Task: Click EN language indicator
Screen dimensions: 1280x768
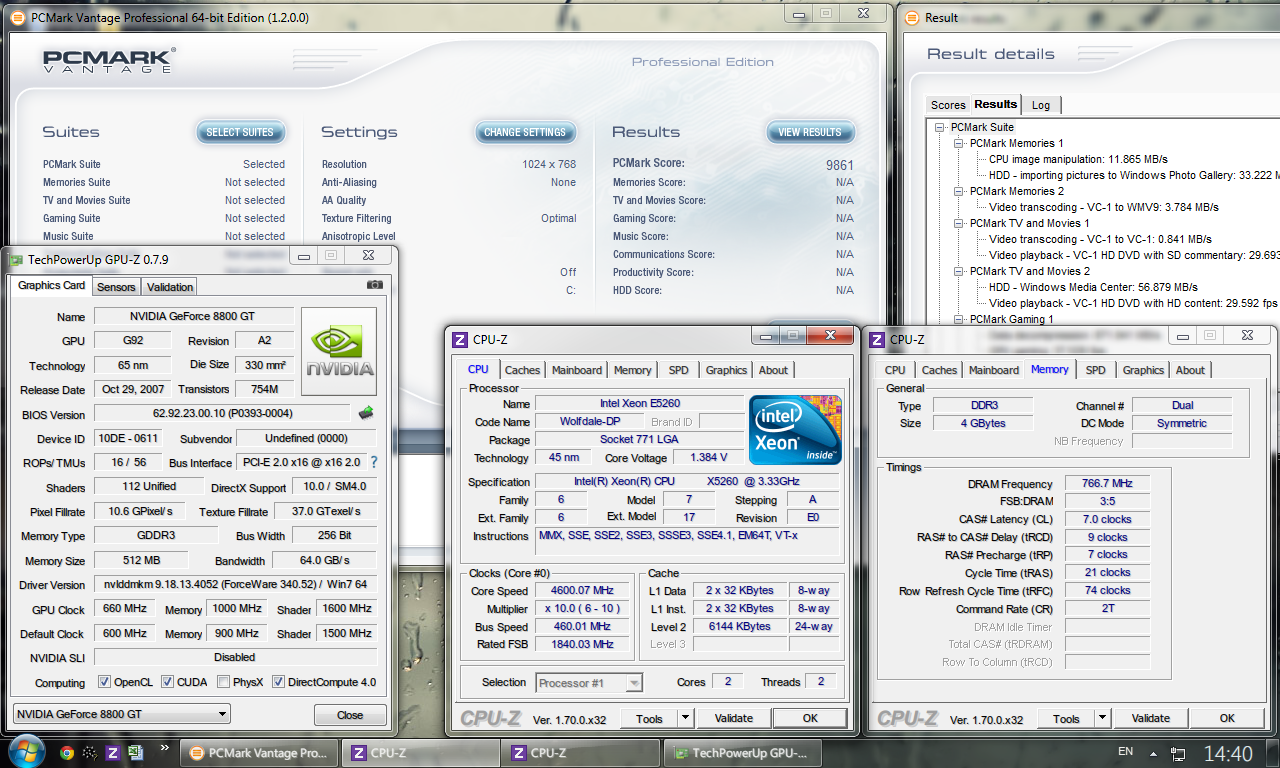Action: click(1125, 751)
